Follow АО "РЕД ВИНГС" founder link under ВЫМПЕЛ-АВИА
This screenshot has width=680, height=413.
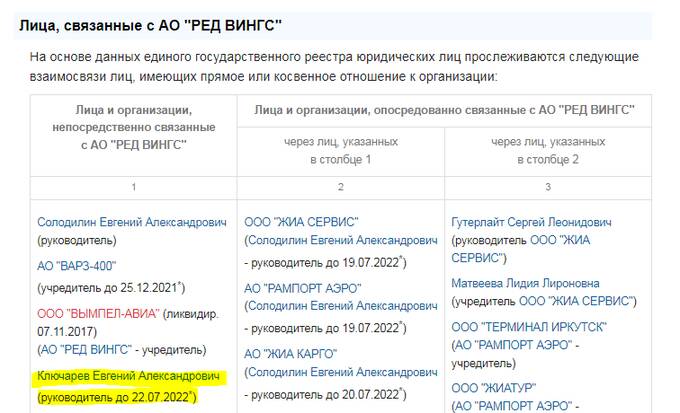point(86,350)
